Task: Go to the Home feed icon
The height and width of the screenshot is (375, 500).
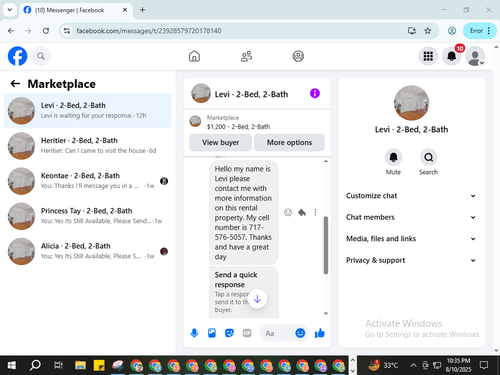Action: click(194, 56)
